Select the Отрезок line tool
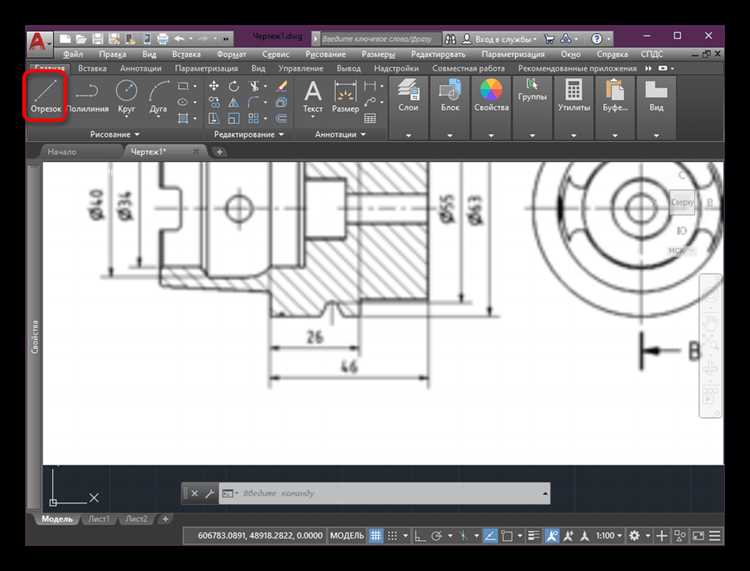Viewport: 750px width, 571px height. tap(46, 96)
